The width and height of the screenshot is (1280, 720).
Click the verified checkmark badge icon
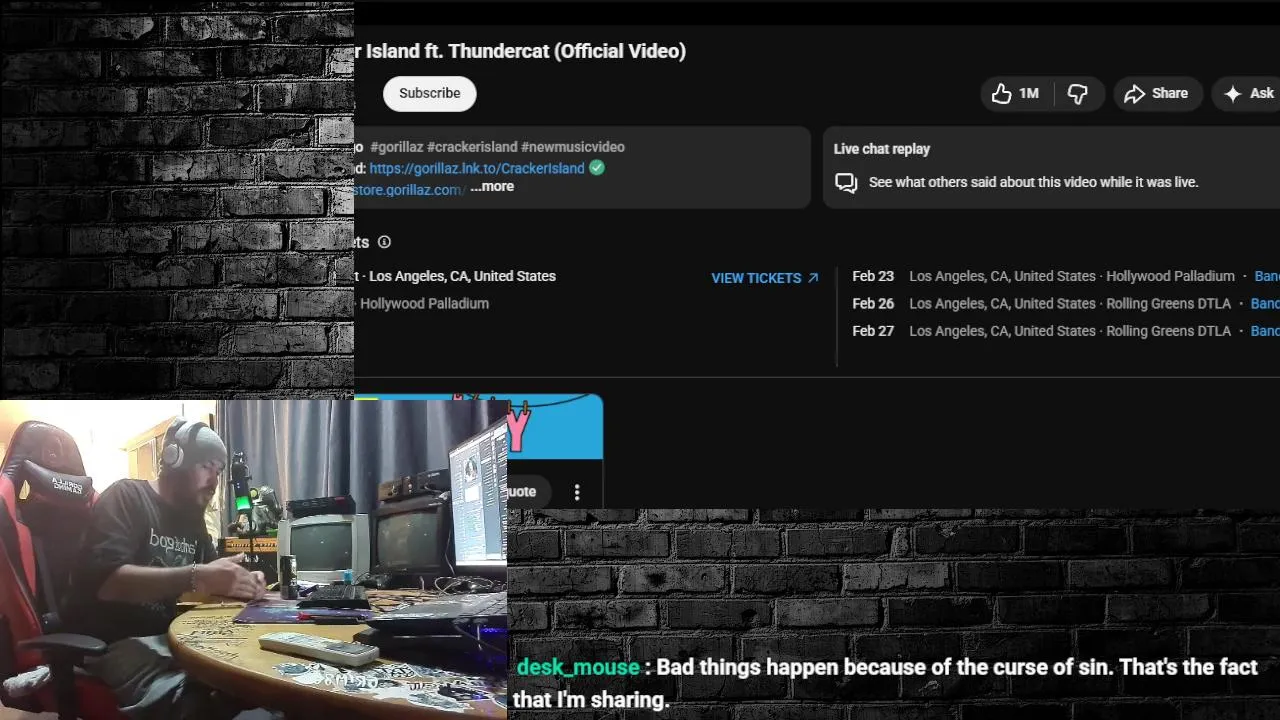[x=597, y=168]
